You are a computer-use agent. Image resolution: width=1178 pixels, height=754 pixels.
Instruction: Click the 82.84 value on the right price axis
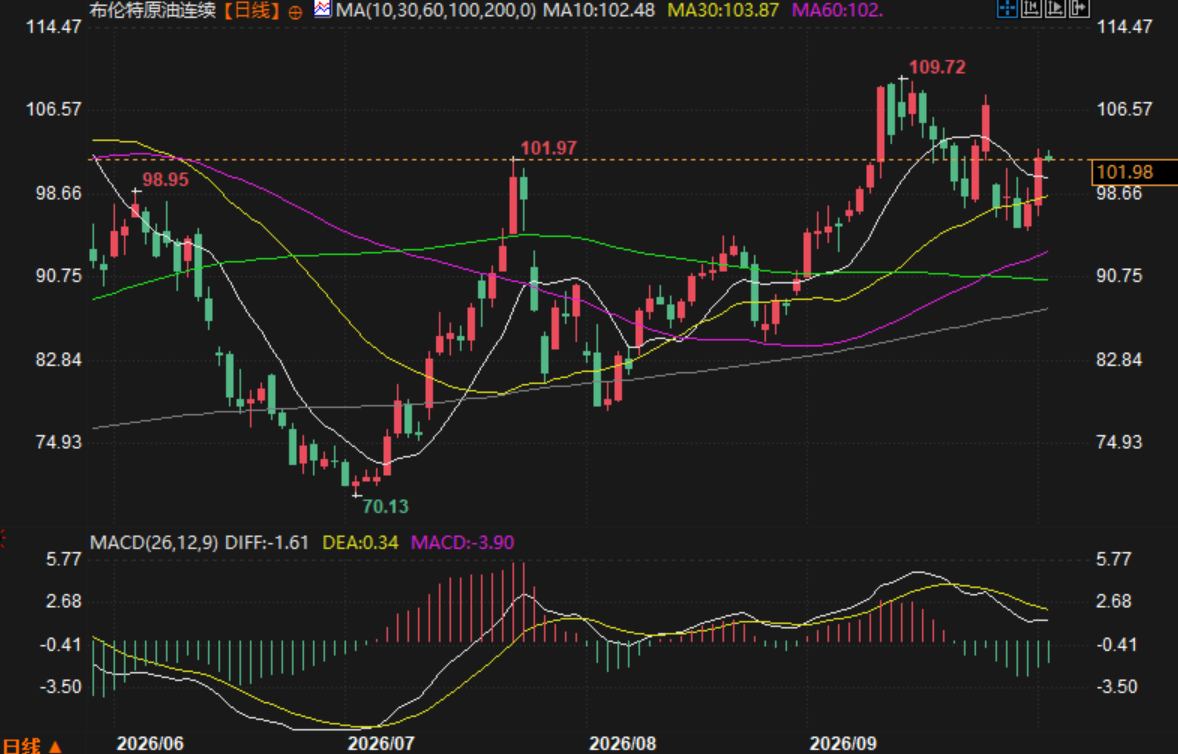point(1119,360)
